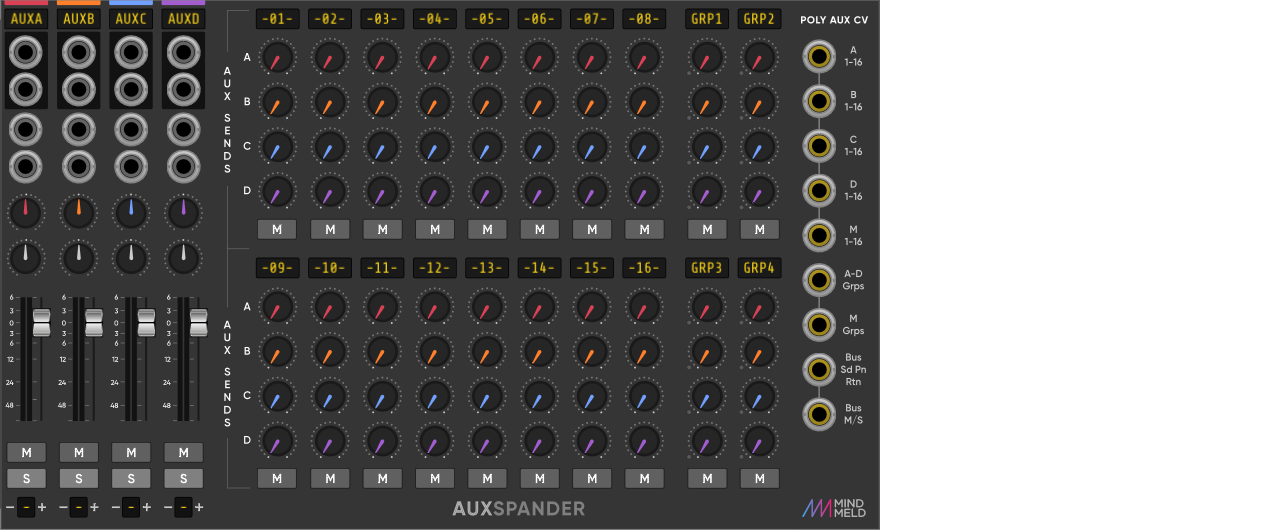The width and height of the screenshot is (1278, 531).
Task: Click track -02- send A red knob
Action: coord(330,57)
